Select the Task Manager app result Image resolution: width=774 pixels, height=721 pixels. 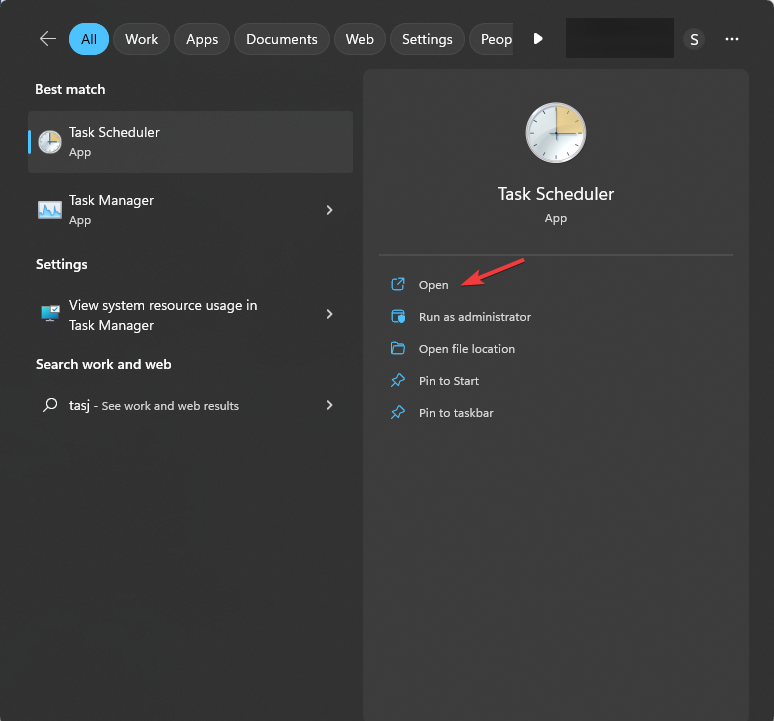191,210
